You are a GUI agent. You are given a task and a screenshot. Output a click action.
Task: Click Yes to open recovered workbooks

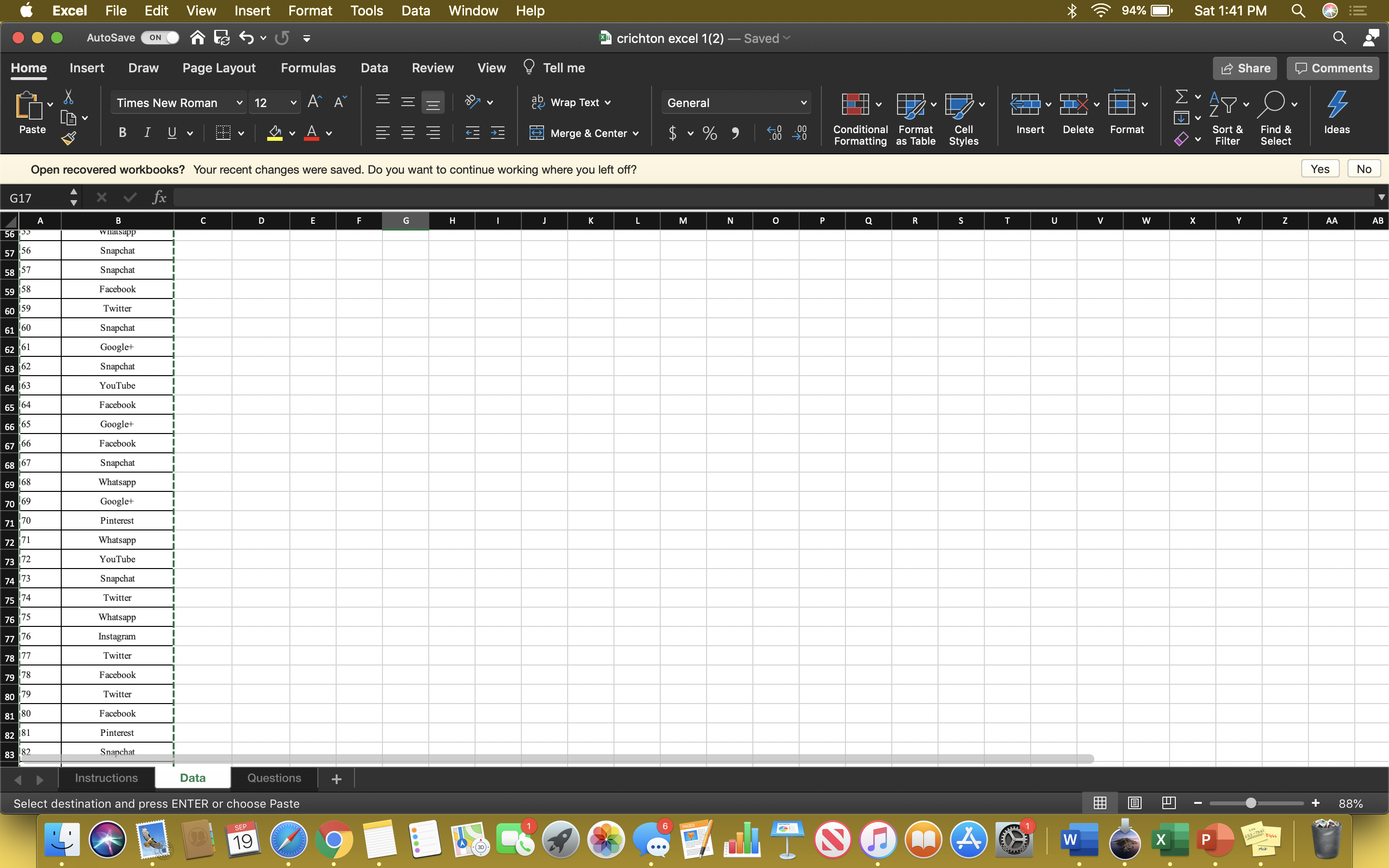pyautogui.click(x=1320, y=168)
